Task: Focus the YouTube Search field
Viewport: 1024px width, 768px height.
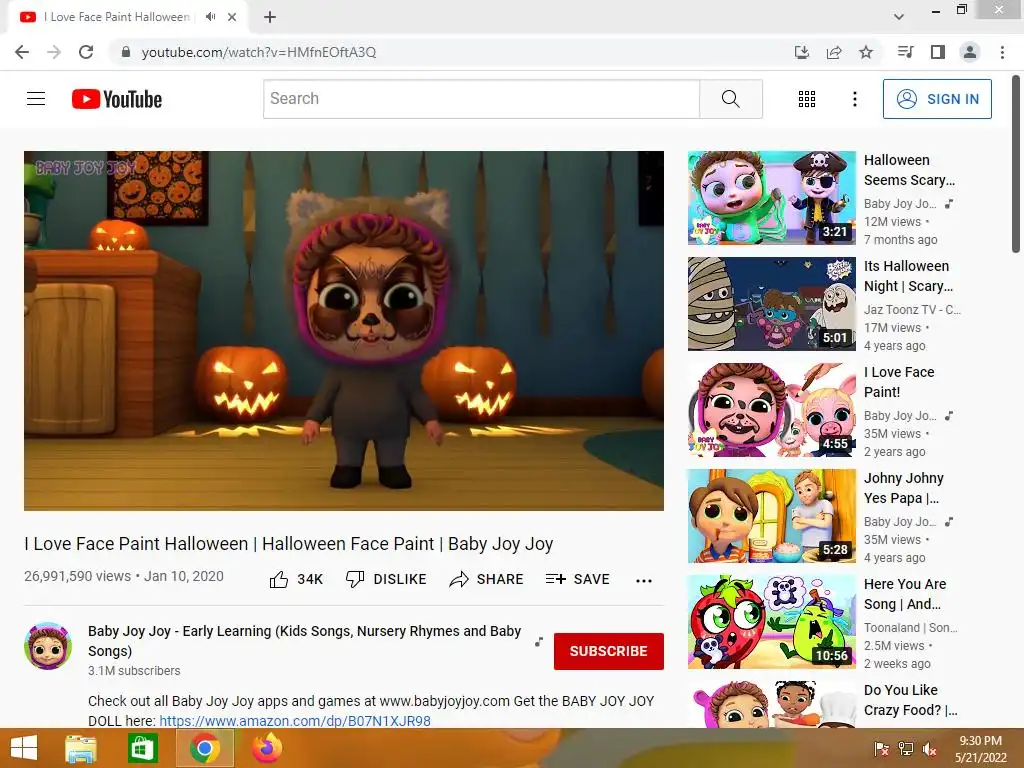Action: pos(481,99)
